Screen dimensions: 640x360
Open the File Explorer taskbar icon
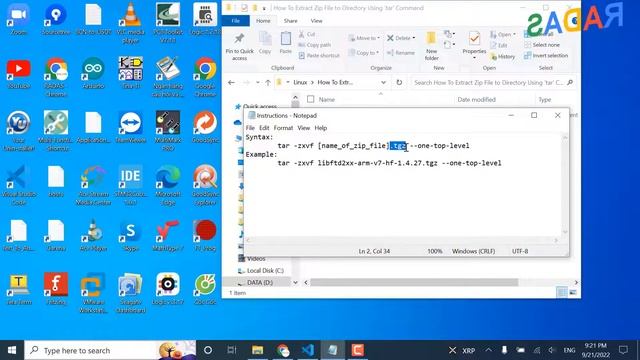tap(257, 350)
